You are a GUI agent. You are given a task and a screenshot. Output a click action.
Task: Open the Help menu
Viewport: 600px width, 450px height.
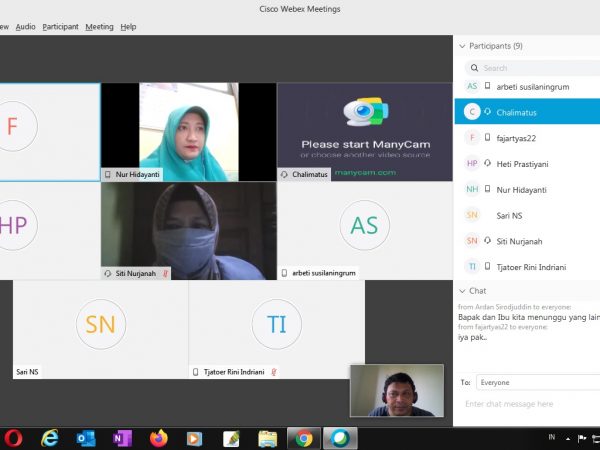tap(128, 27)
